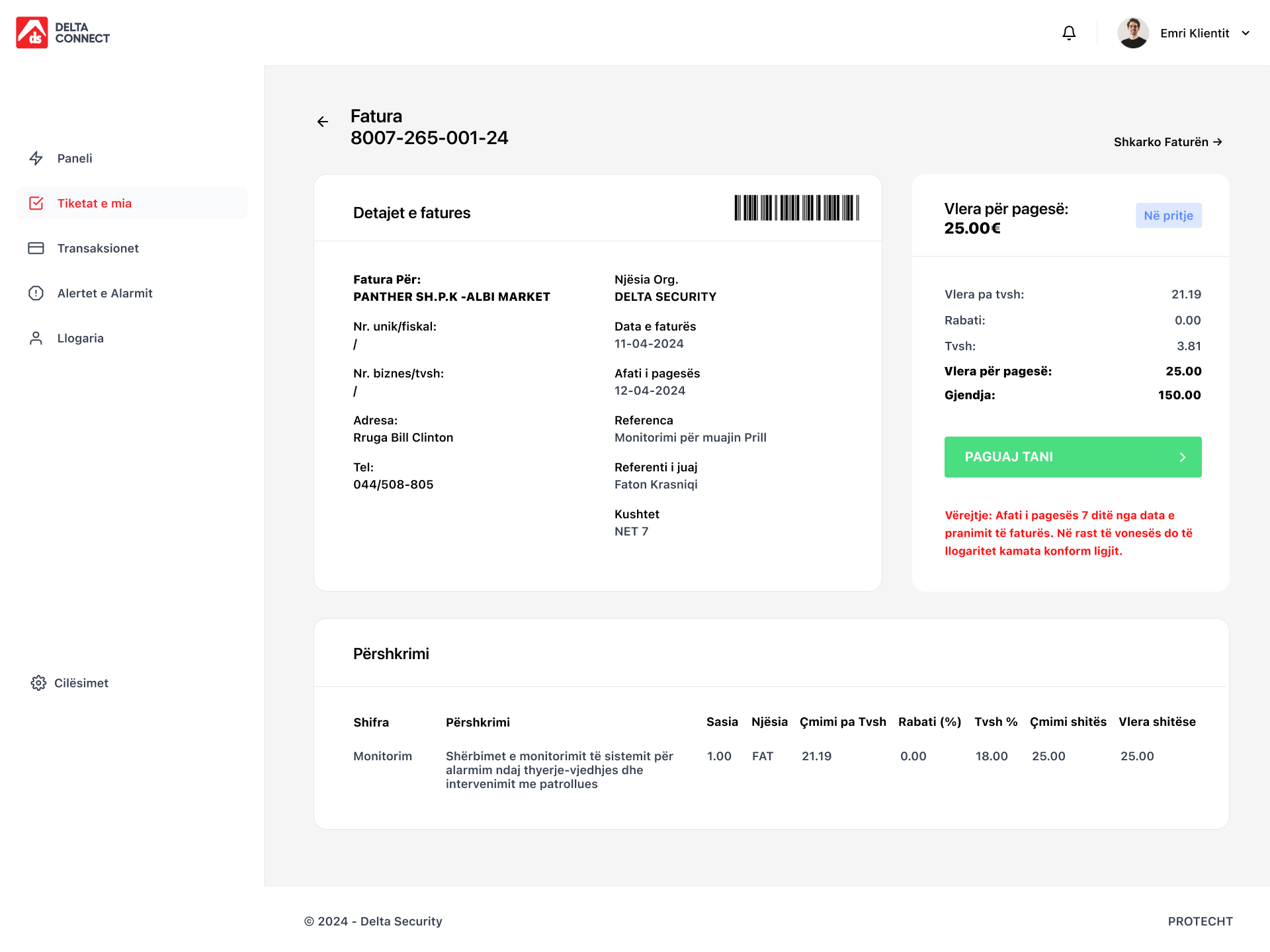The width and height of the screenshot is (1270, 952).
Task: Click the Në pritje status badge
Action: (x=1169, y=216)
